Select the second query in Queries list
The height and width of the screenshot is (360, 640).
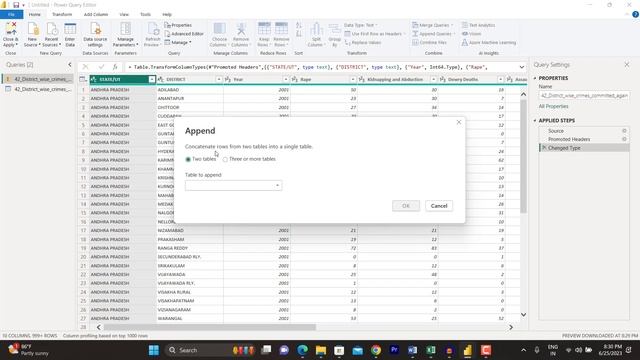38,89
